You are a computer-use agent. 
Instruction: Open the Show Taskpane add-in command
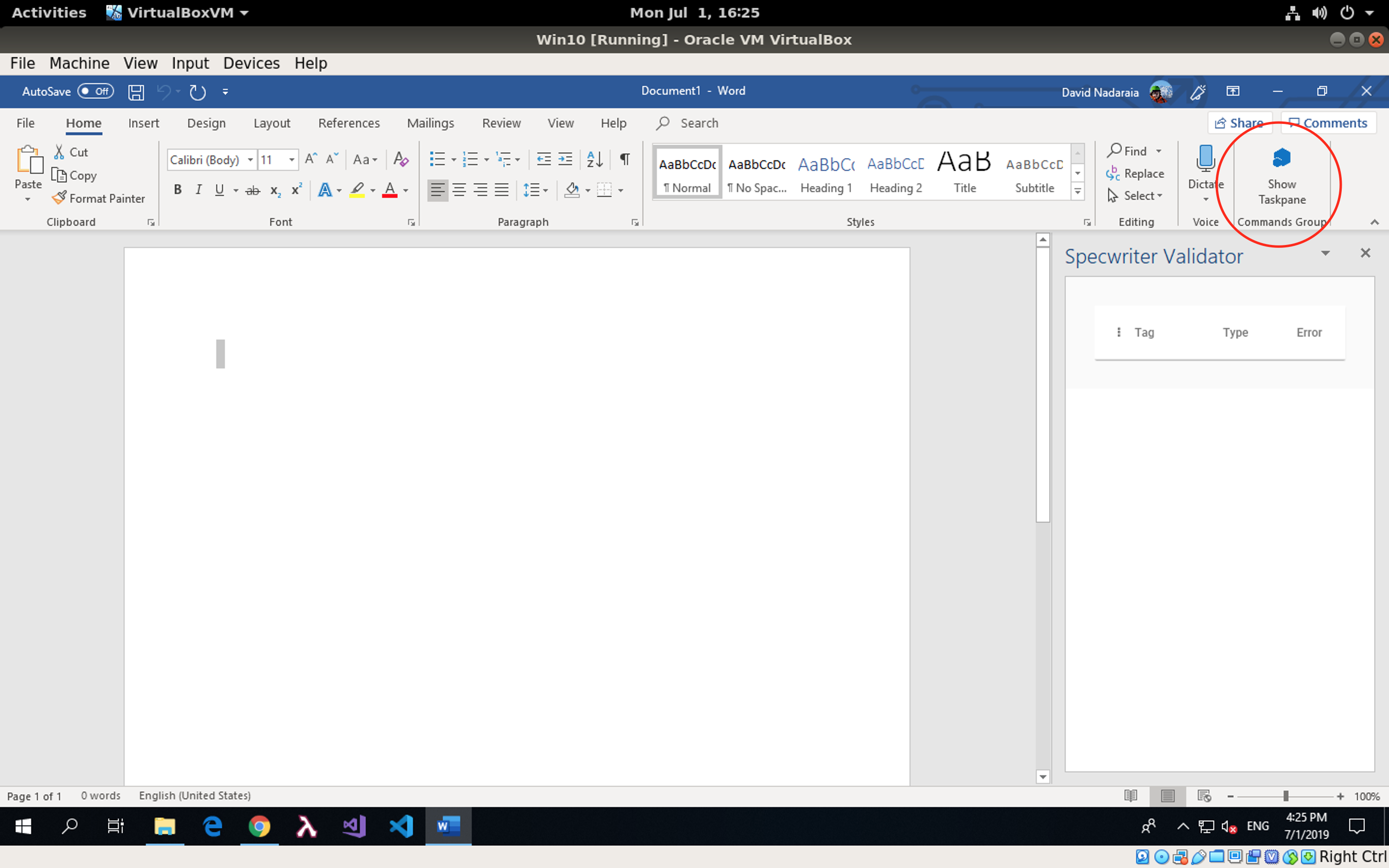tap(1281, 176)
